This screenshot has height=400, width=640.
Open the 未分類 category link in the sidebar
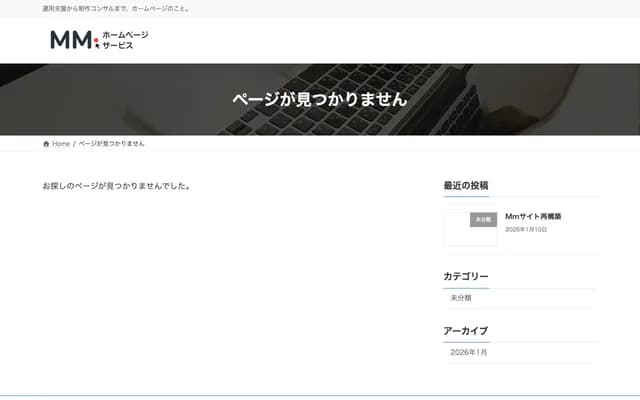[x=461, y=298]
